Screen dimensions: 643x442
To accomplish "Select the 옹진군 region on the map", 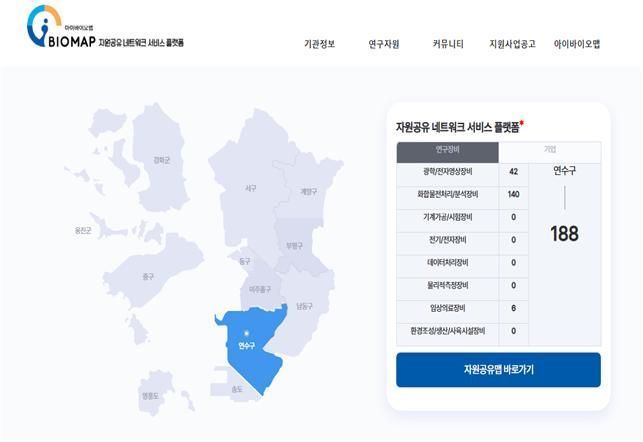I will tap(83, 230).
